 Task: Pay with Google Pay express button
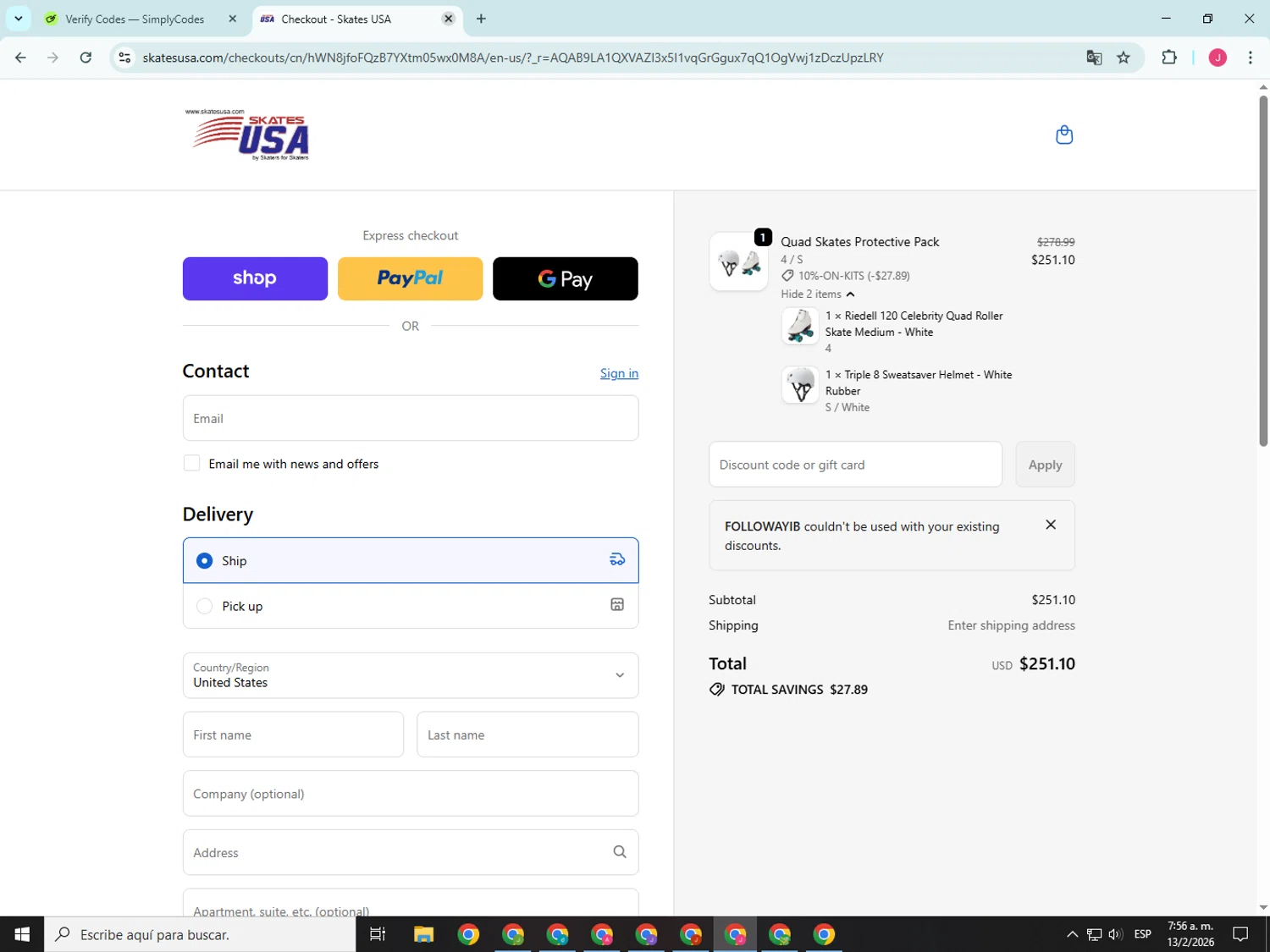pos(566,278)
